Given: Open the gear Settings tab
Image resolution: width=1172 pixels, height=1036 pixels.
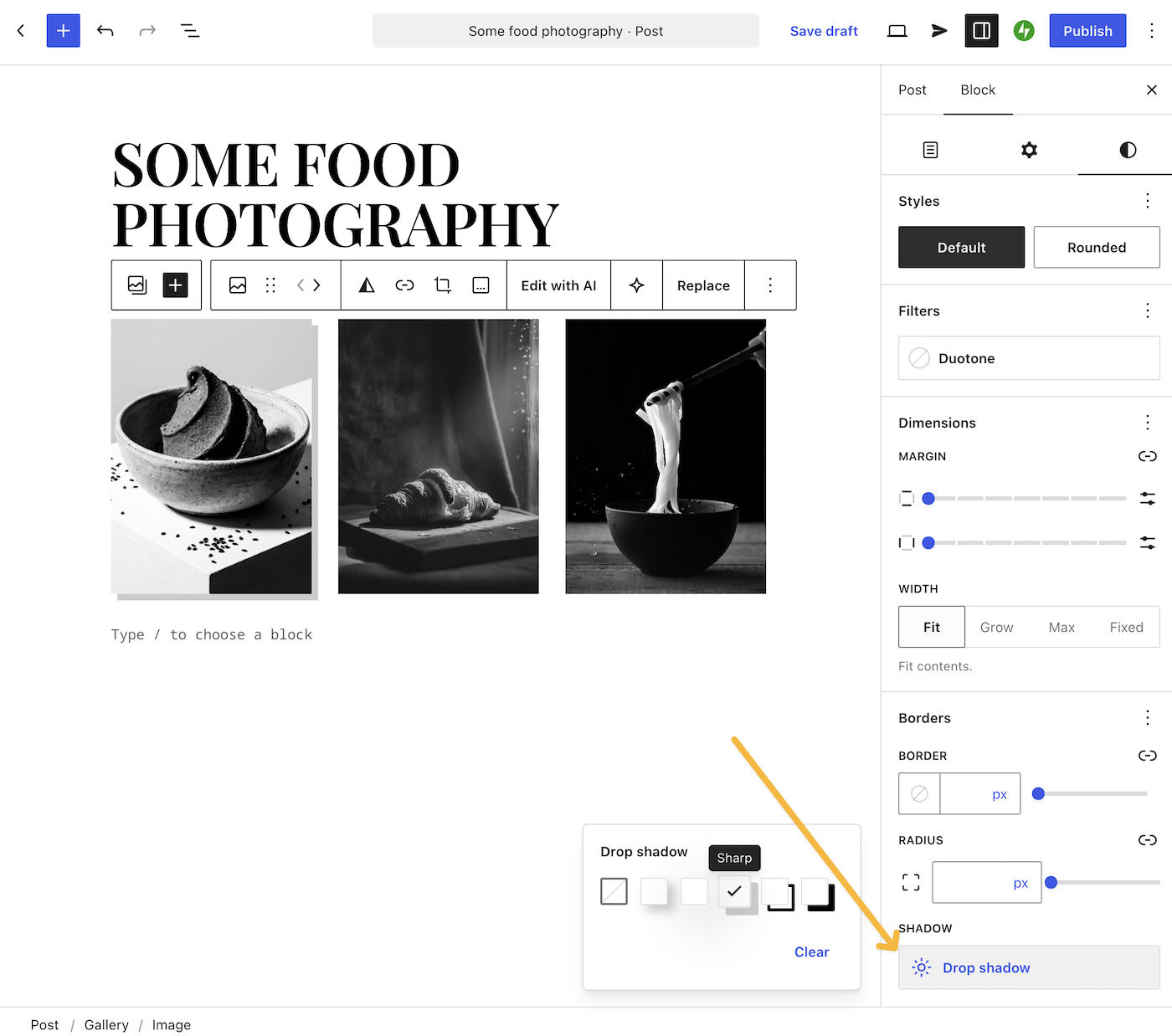Looking at the screenshot, I should pyautogui.click(x=1029, y=150).
